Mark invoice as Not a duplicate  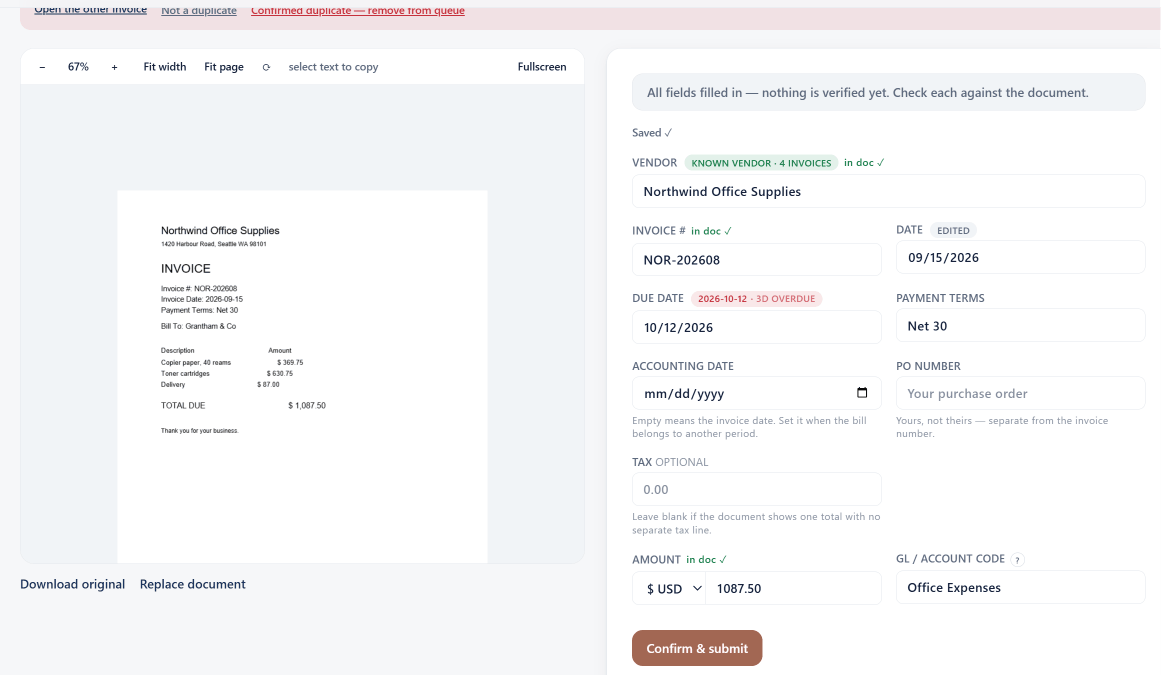pos(199,10)
